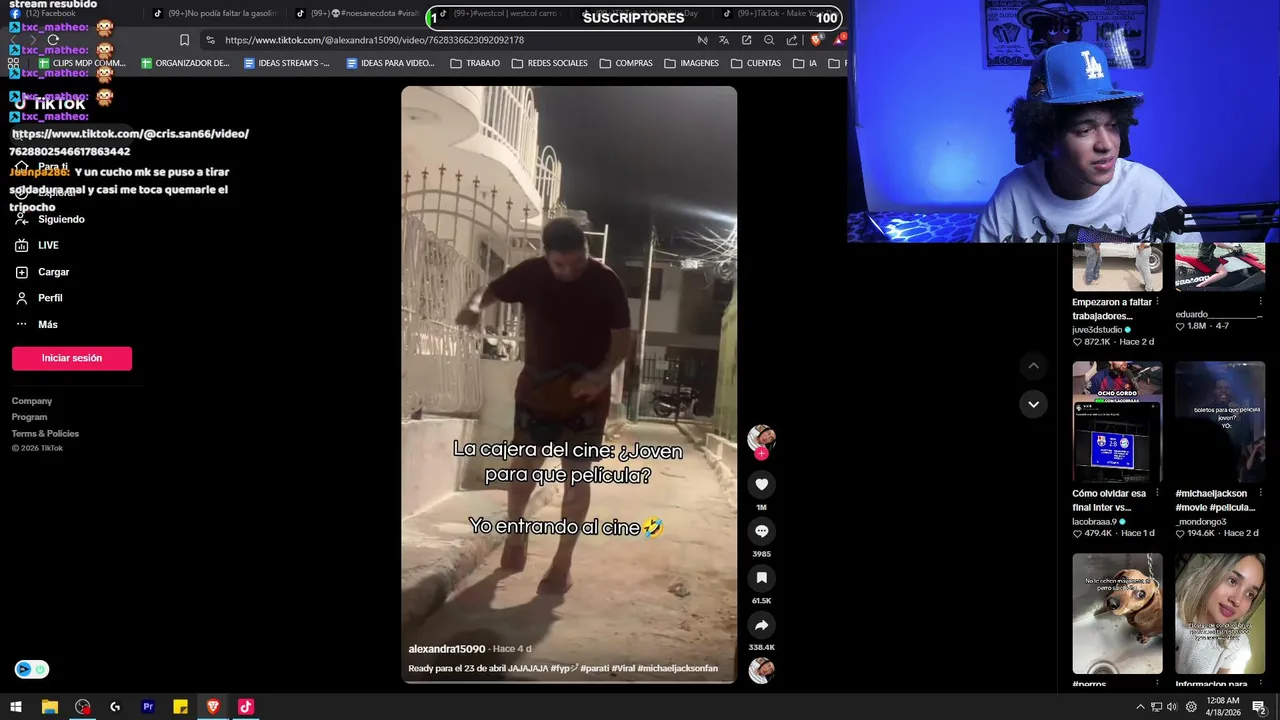
Task: Click the volume speaker tray icon
Action: [1172, 707]
